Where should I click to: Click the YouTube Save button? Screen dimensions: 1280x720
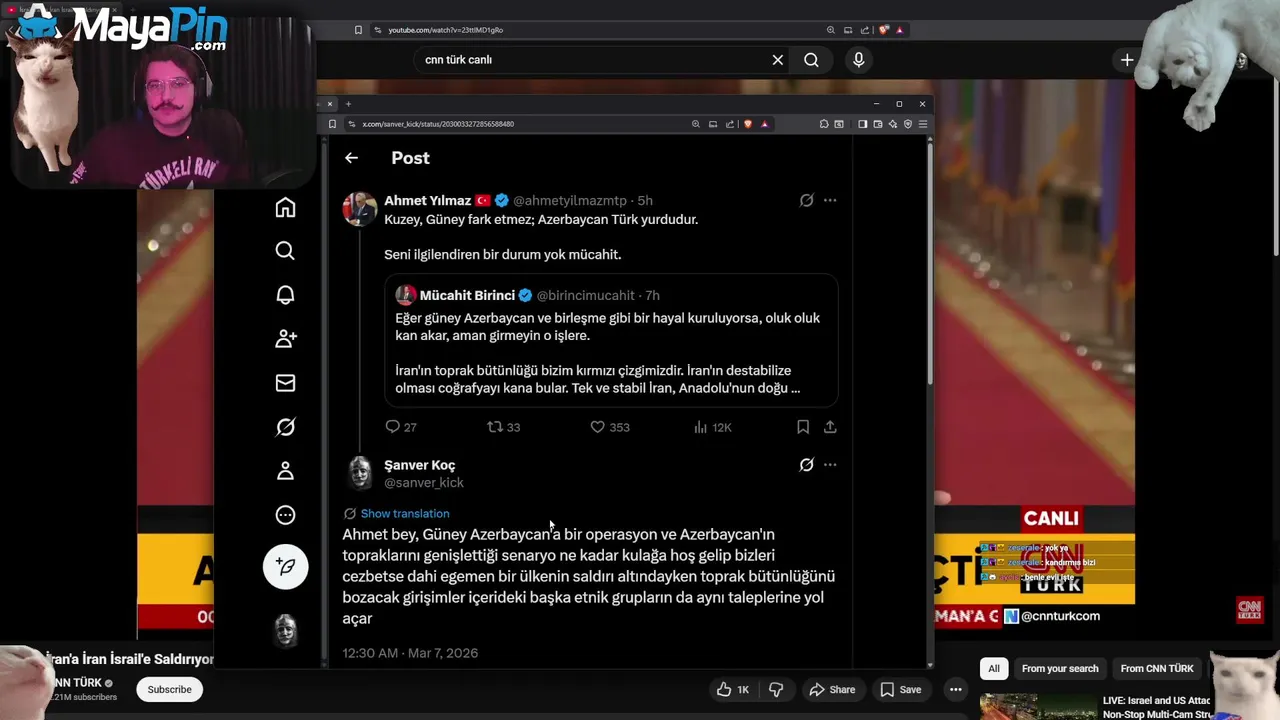(901, 689)
